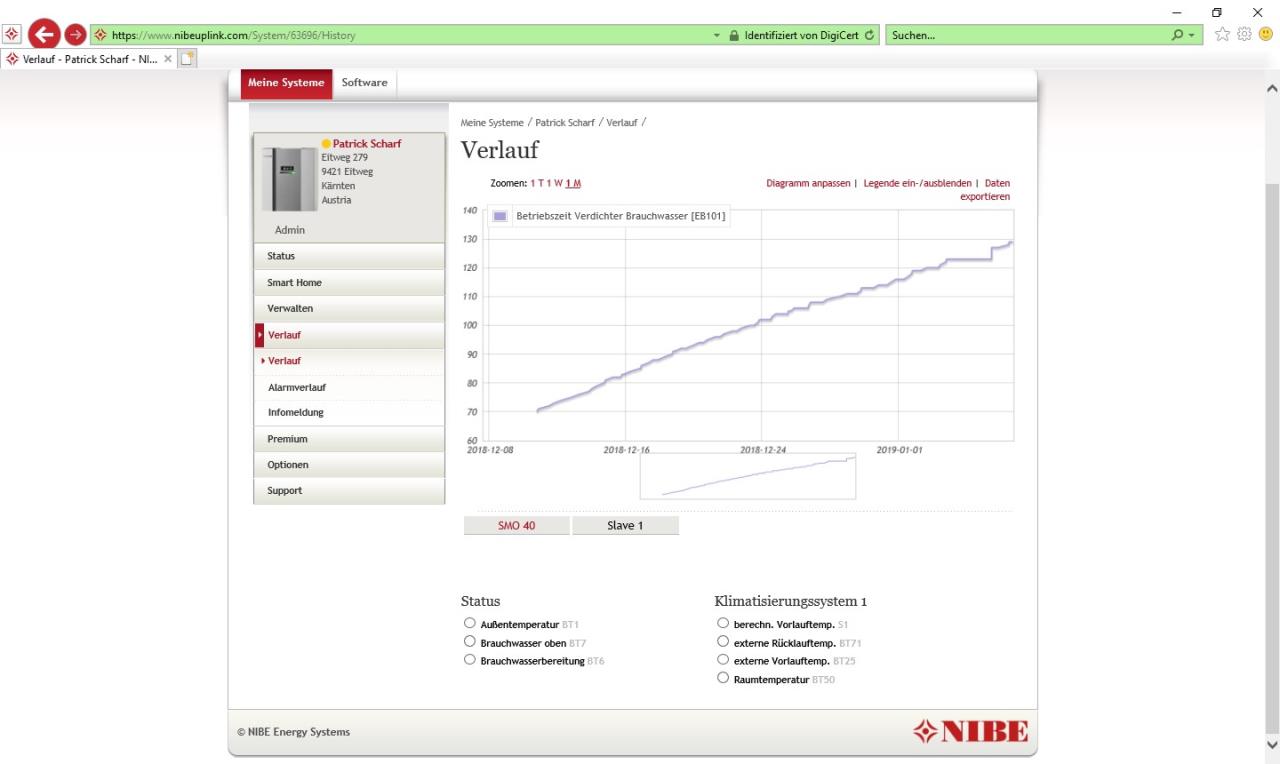Click Verlauf breadcrumb link

pos(622,123)
